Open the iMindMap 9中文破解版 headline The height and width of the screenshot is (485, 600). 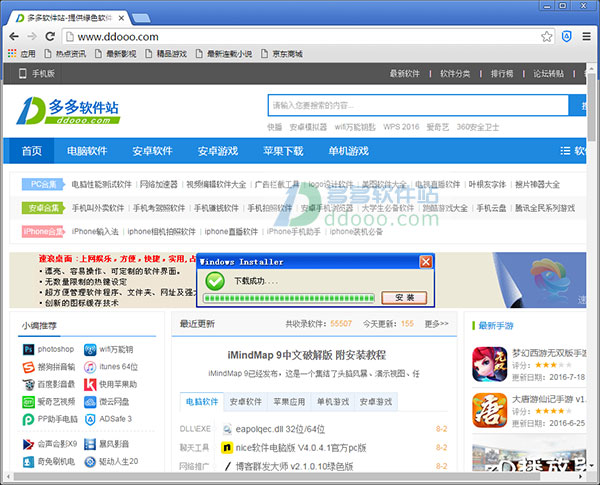[307, 355]
